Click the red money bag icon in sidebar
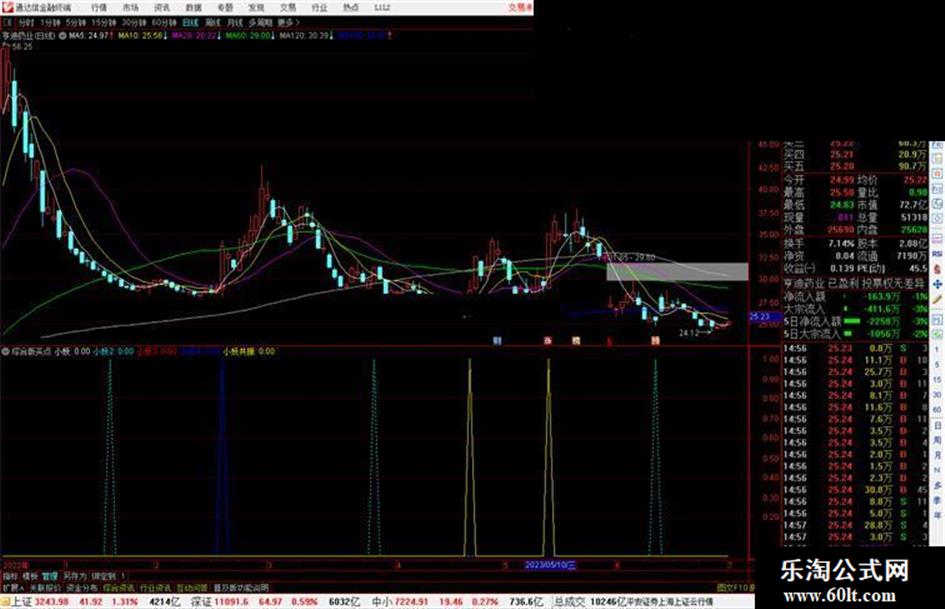This screenshot has width=945, height=609. coord(937,268)
